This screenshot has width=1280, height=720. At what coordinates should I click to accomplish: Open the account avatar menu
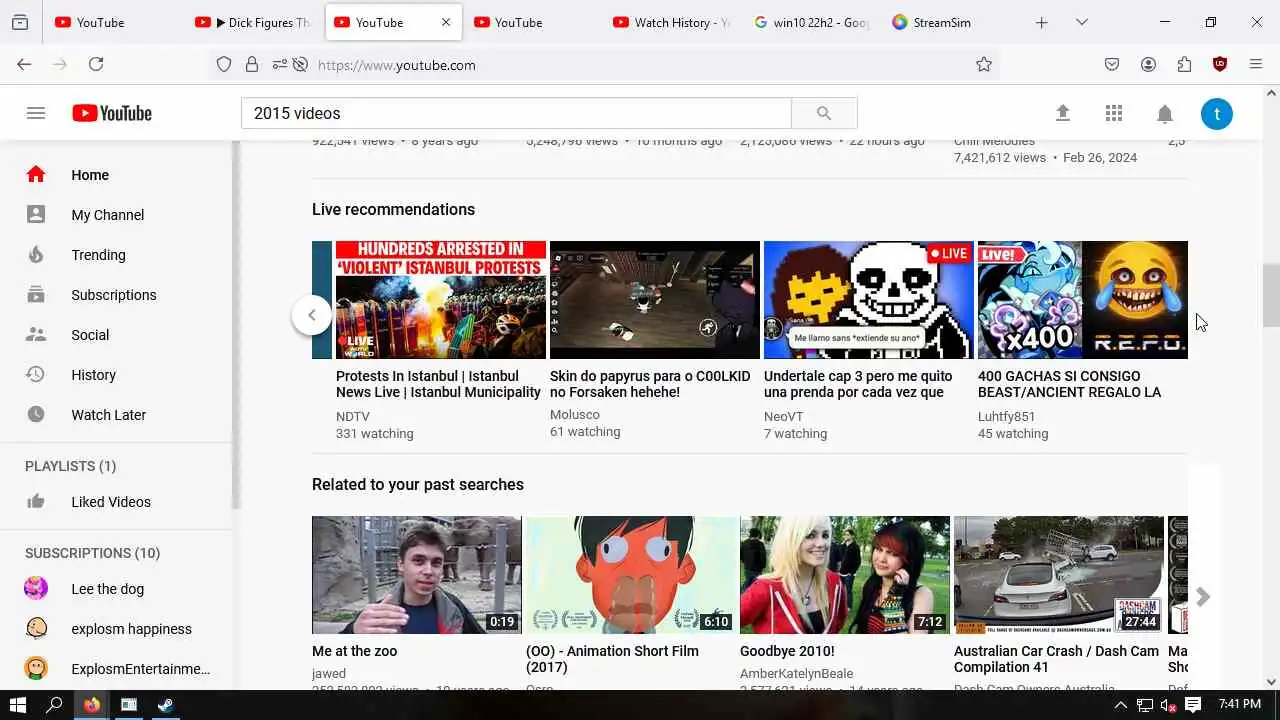pyautogui.click(x=1217, y=113)
